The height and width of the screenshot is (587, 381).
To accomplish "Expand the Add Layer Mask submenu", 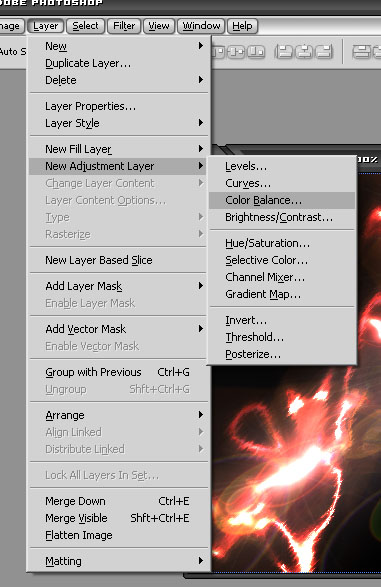I will click(118, 286).
